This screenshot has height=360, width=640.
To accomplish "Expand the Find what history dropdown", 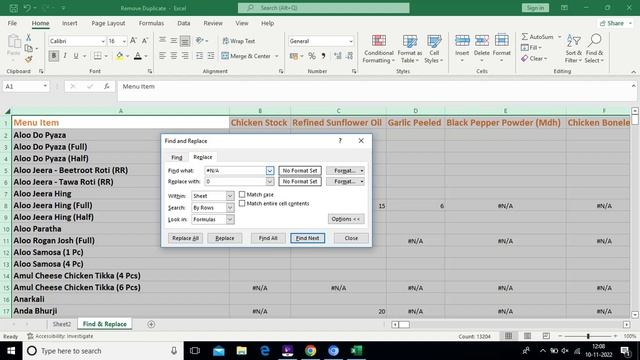I will click(270, 171).
